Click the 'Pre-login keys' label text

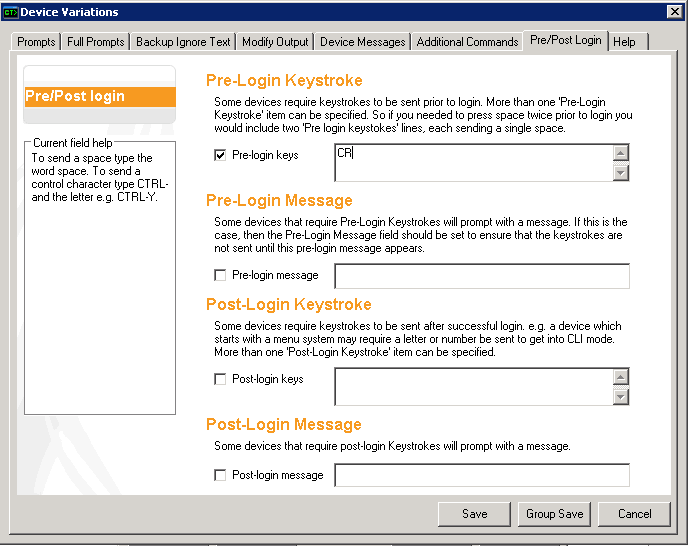(265, 155)
